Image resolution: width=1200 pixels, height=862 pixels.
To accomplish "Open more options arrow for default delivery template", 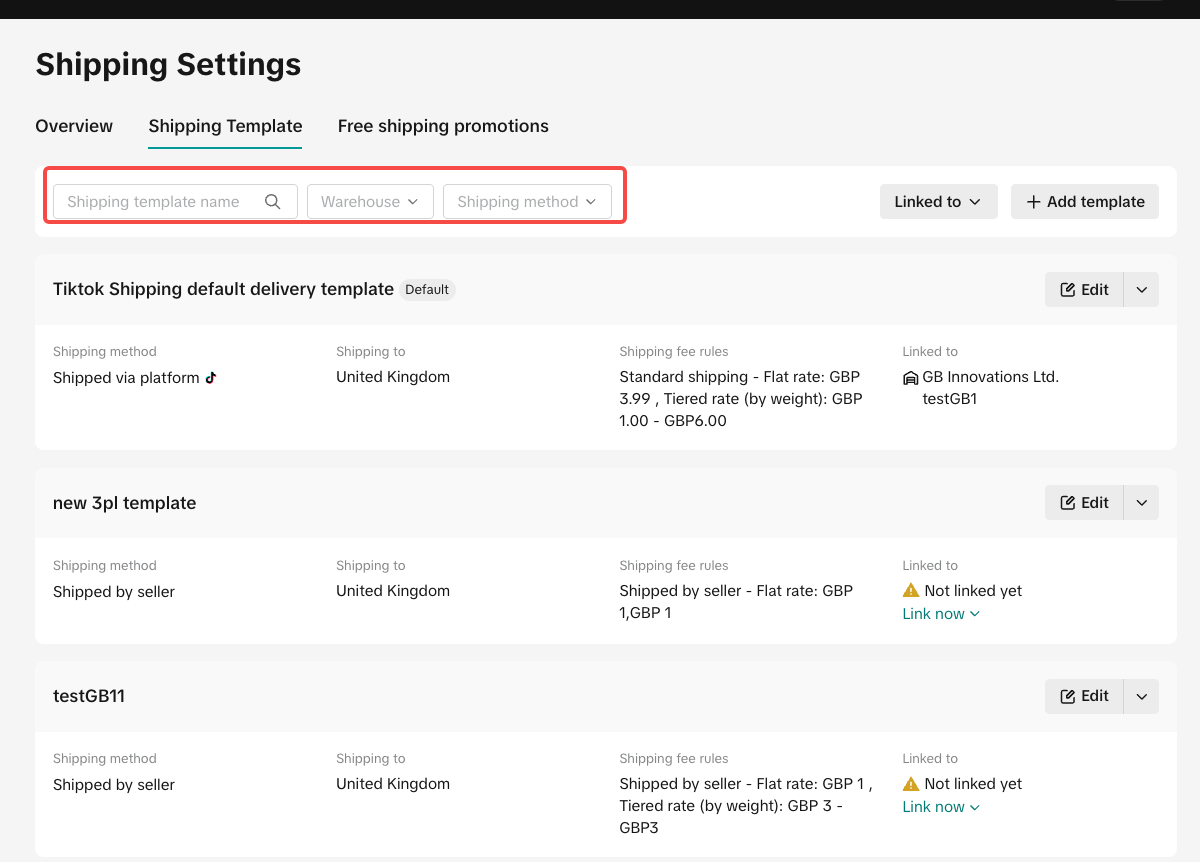I will tap(1141, 290).
